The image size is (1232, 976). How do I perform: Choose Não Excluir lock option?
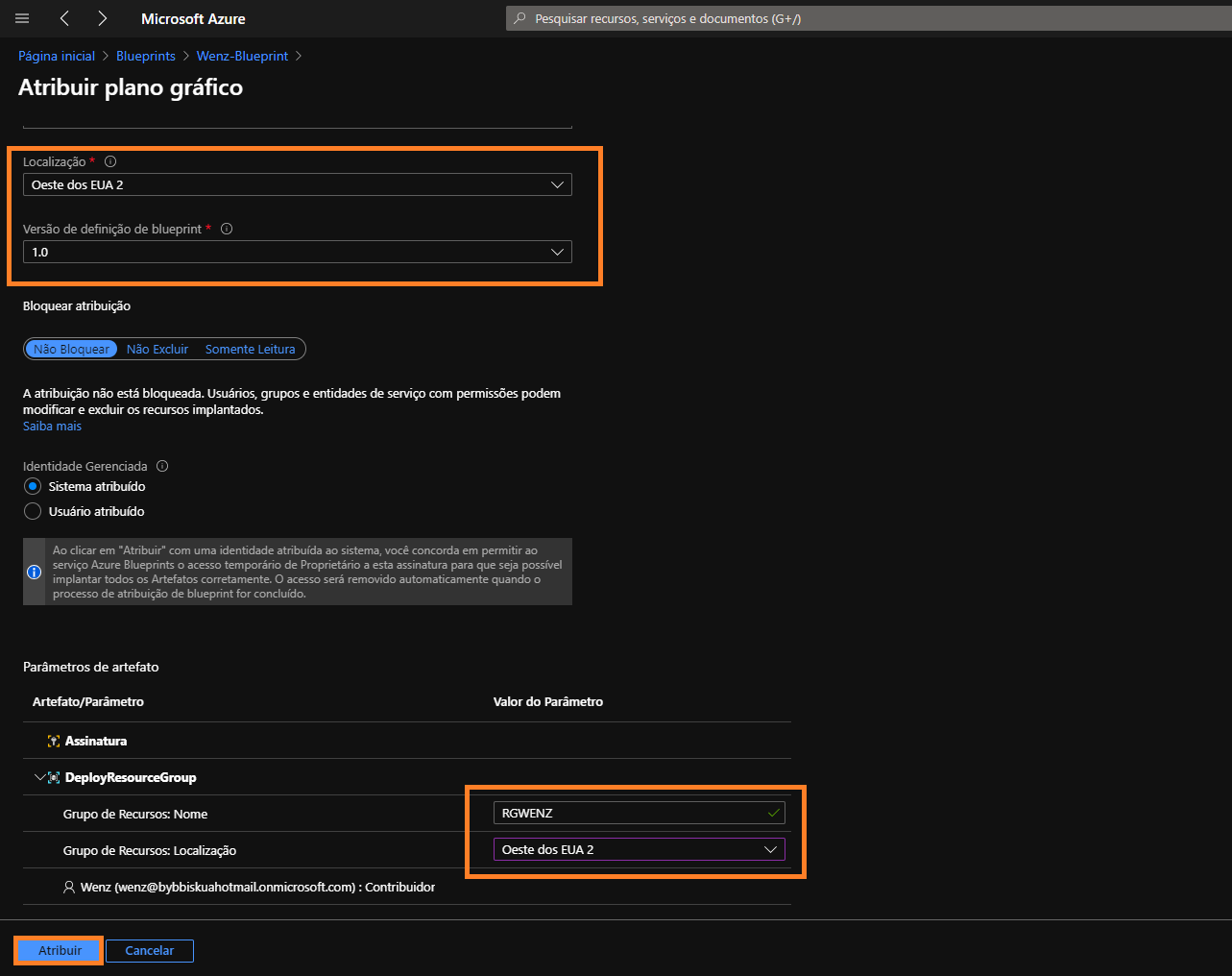click(157, 349)
